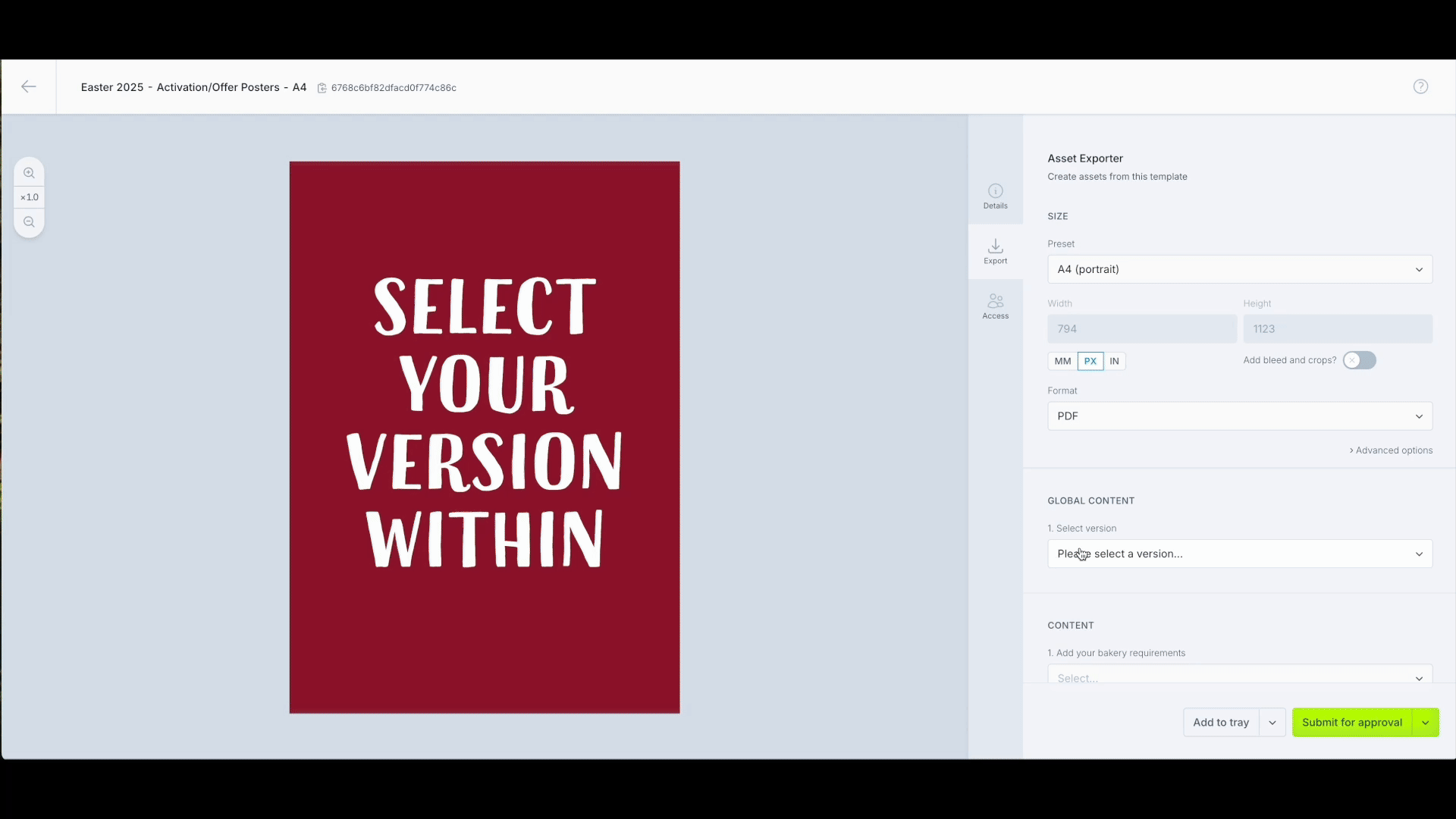Expand Advanced options
Image resolution: width=1456 pixels, height=819 pixels.
[x=1391, y=450]
